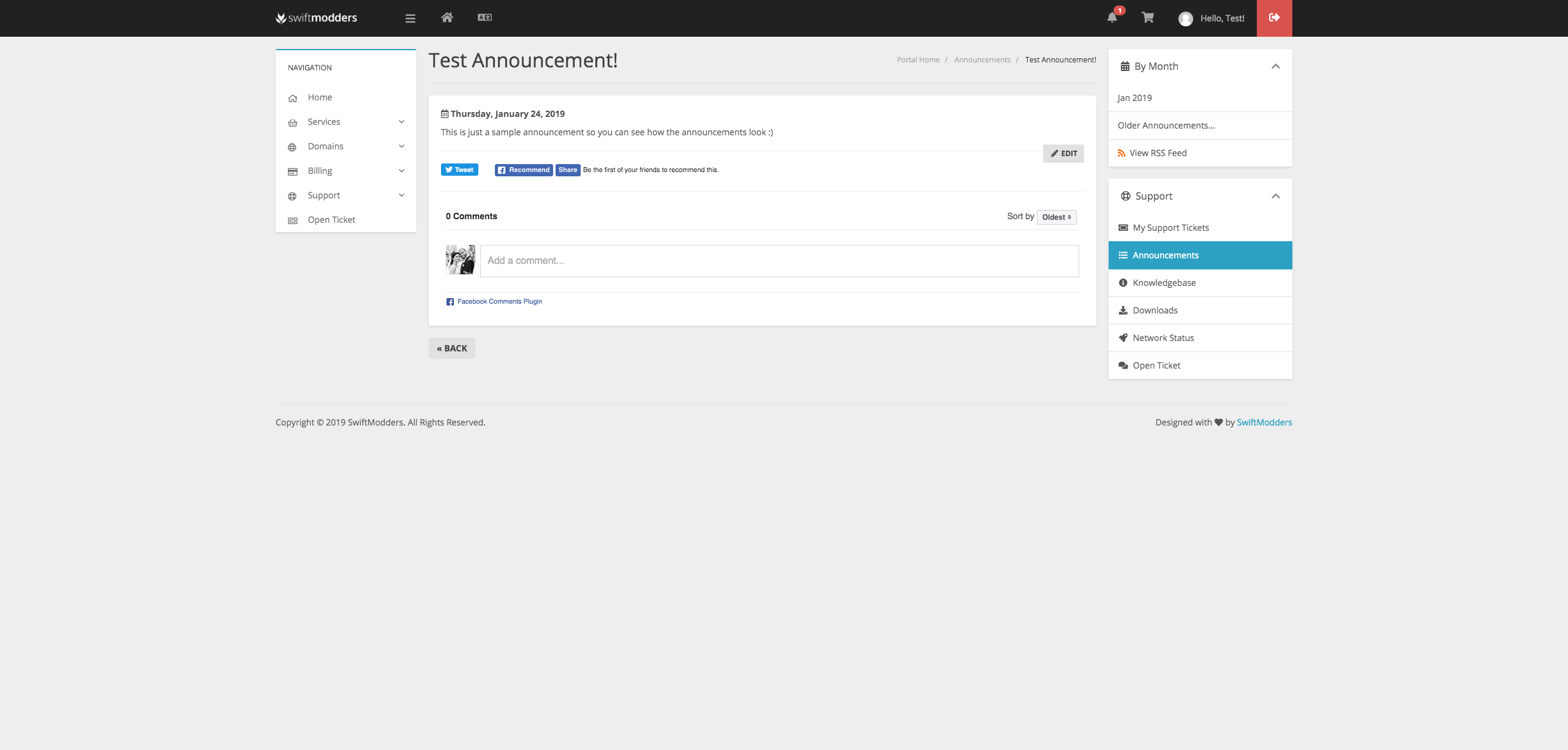1568x750 pixels.
Task: Click the Tweet share button
Action: [459, 170]
